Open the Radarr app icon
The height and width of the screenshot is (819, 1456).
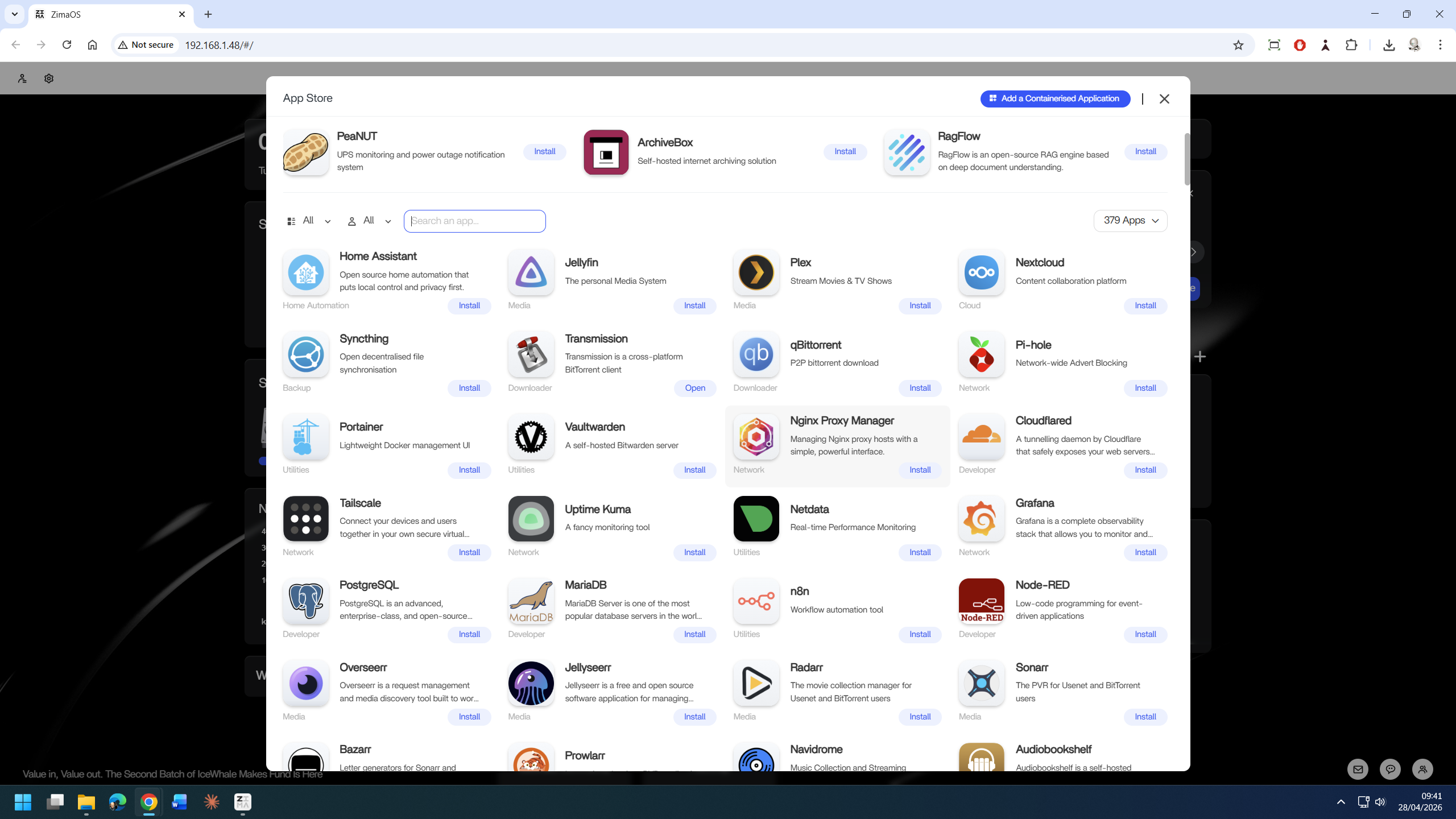tap(756, 683)
